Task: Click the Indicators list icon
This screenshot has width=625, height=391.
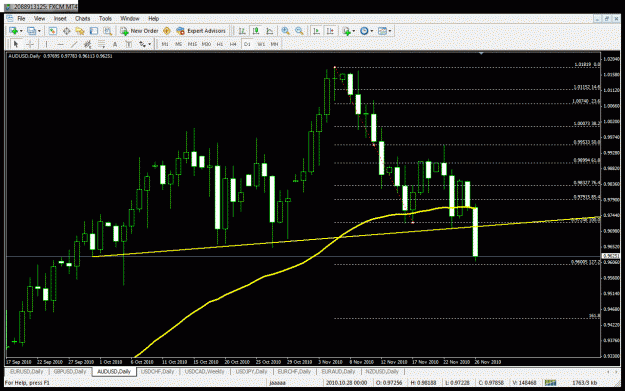Action: tap(346, 31)
